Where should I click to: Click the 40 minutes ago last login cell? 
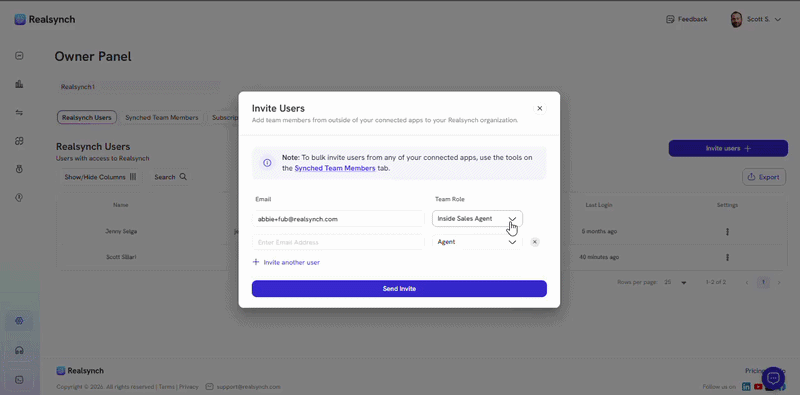tap(599, 257)
